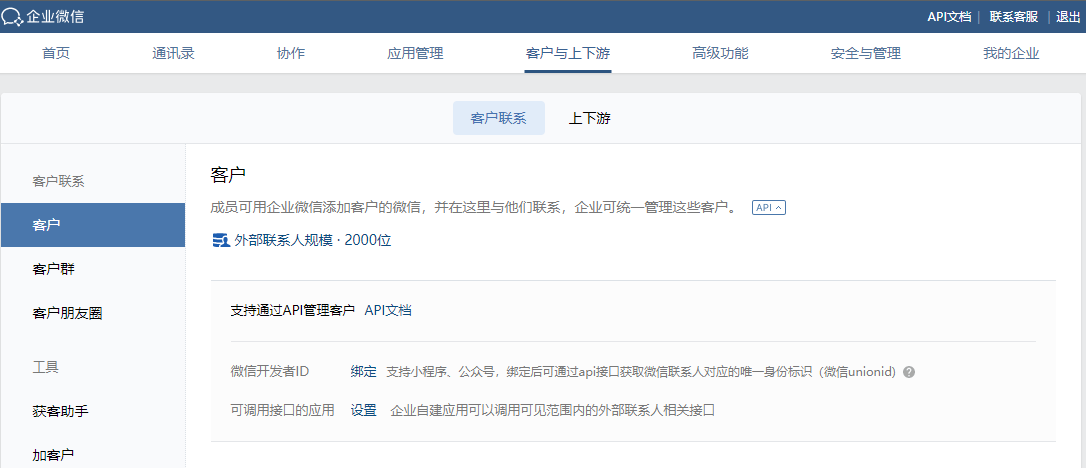Open the 协作 menu tab
This screenshot has width=1086, height=468.
click(x=290, y=54)
